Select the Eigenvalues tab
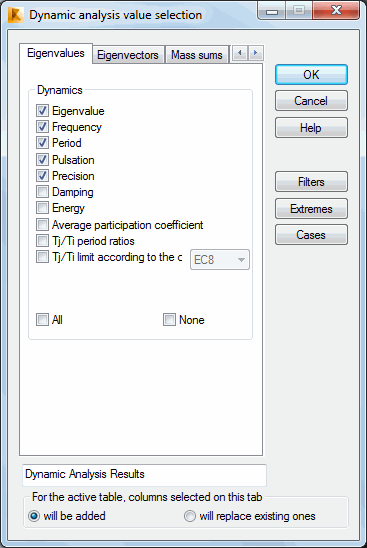Image resolution: width=367 pixels, height=548 pixels. 56,53
